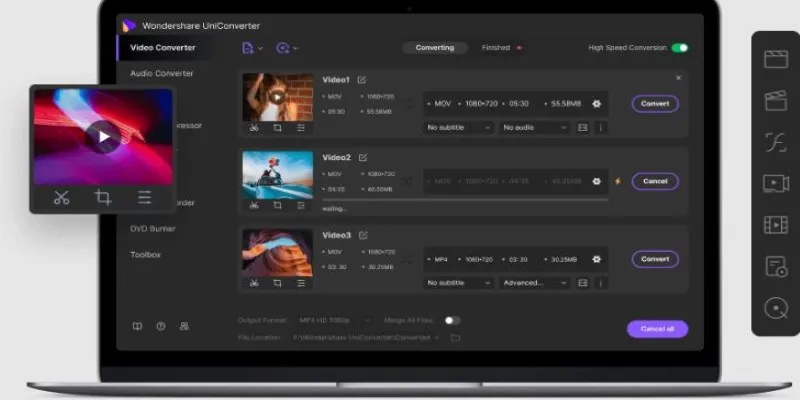800x400 pixels.
Task: Switch to the Finished tab
Action: (x=496, y=48)
